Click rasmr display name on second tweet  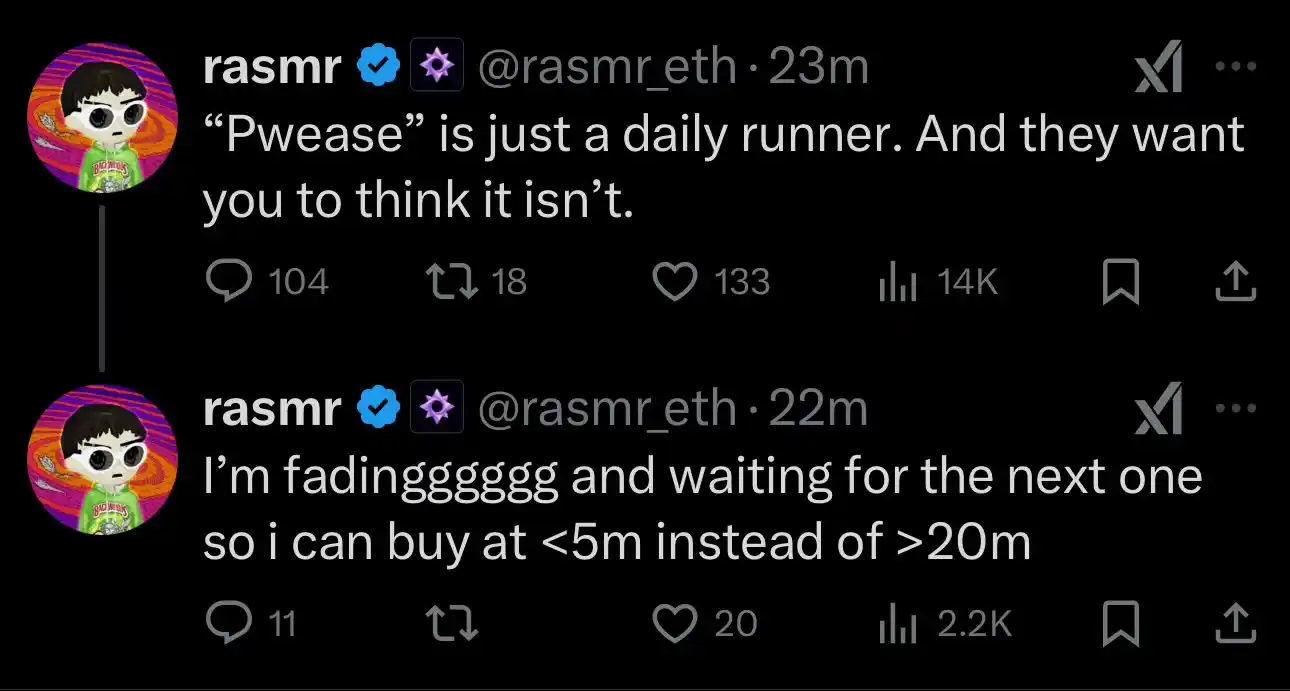coord(272,409)
